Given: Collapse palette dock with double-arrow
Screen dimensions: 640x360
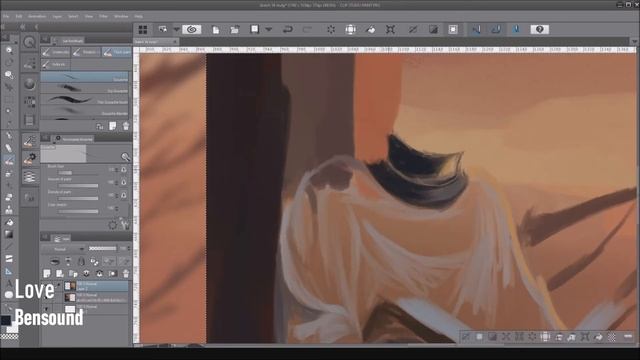Looking at the screenshot, I should [22, 27].
